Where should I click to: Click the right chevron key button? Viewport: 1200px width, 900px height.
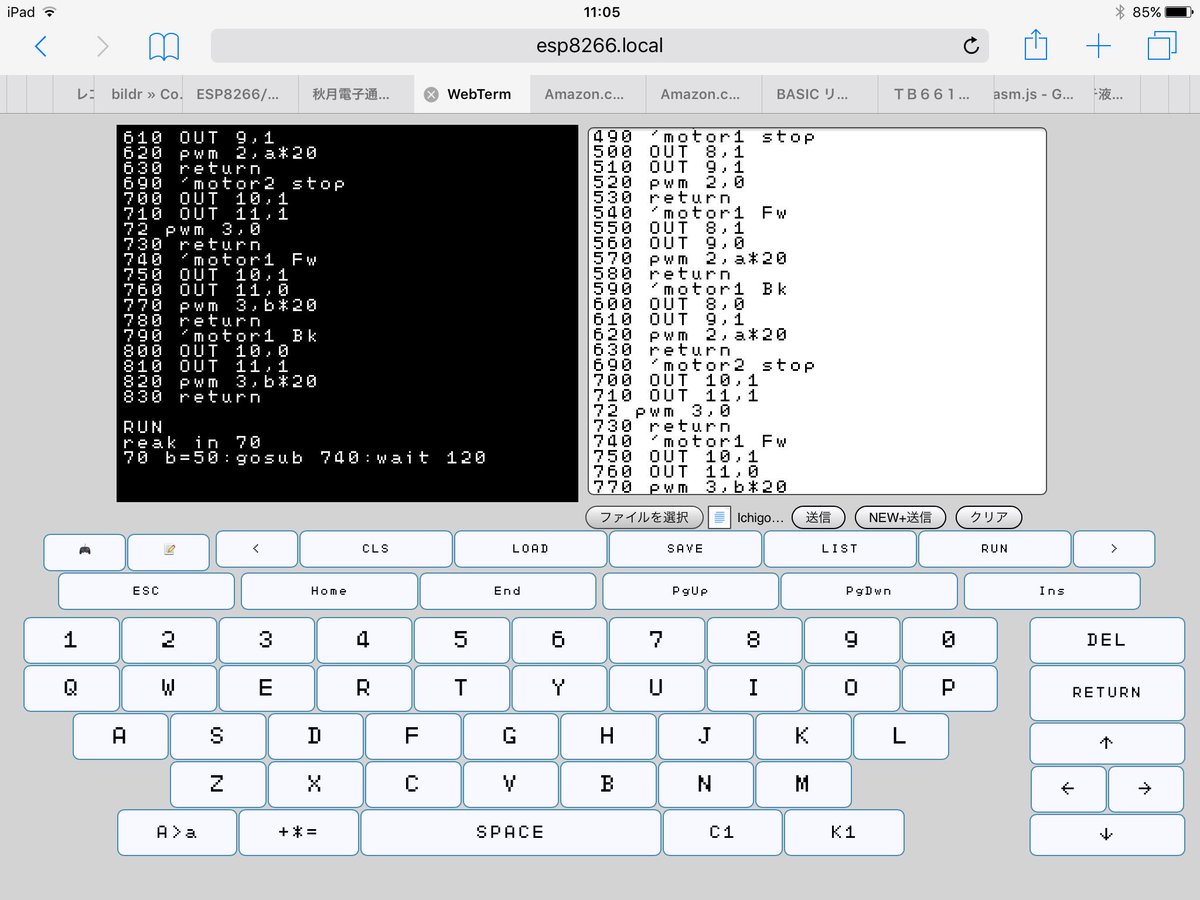tap(1114, 549)
